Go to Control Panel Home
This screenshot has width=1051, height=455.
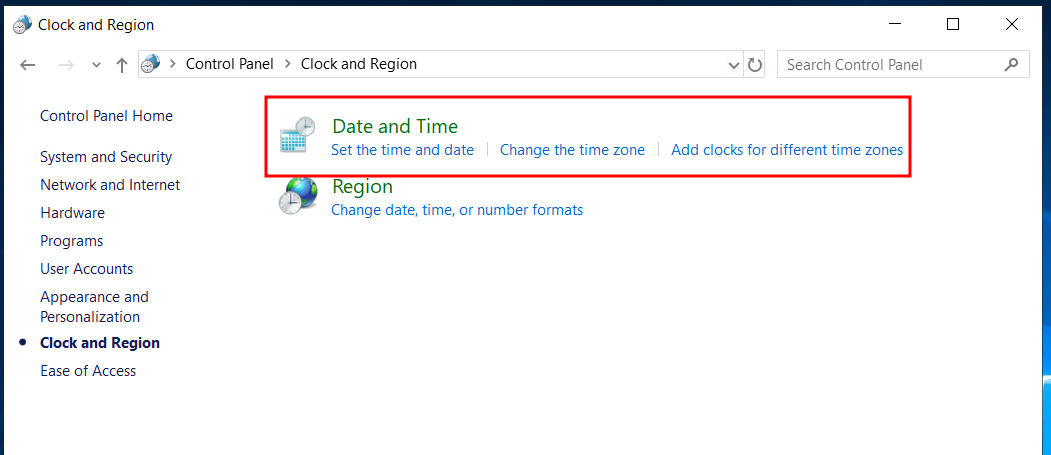point(107,116)
